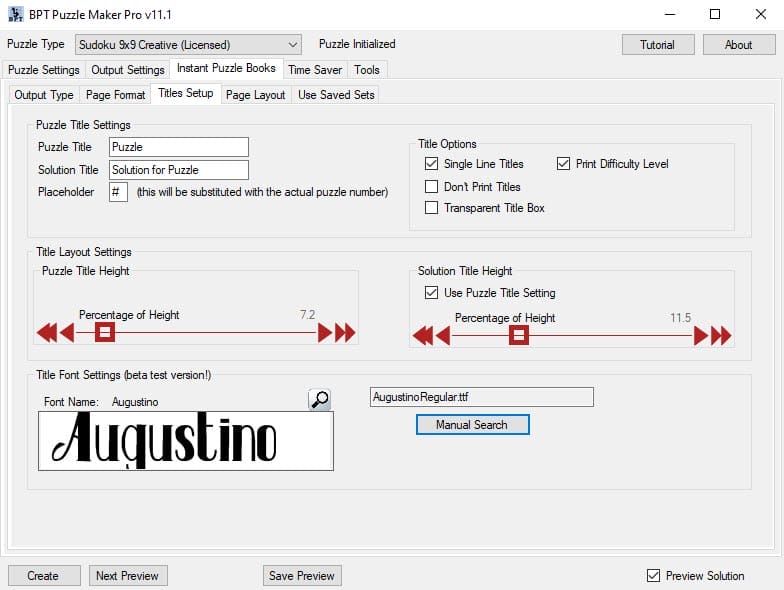784x590 pixels.
Task: Click the font search magnifier icon
Action: coord(319,399)
